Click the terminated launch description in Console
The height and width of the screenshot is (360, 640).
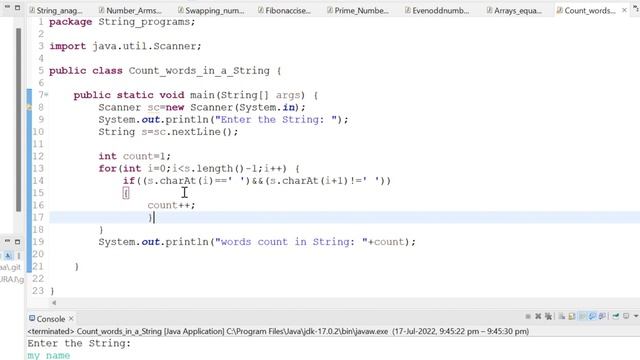pyautogui.click(x=278, y=331)
